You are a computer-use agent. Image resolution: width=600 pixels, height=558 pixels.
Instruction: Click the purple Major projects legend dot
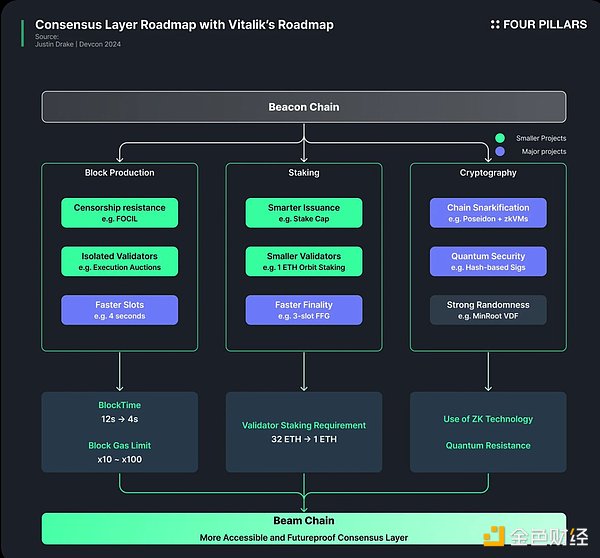[x=498, y=152]
